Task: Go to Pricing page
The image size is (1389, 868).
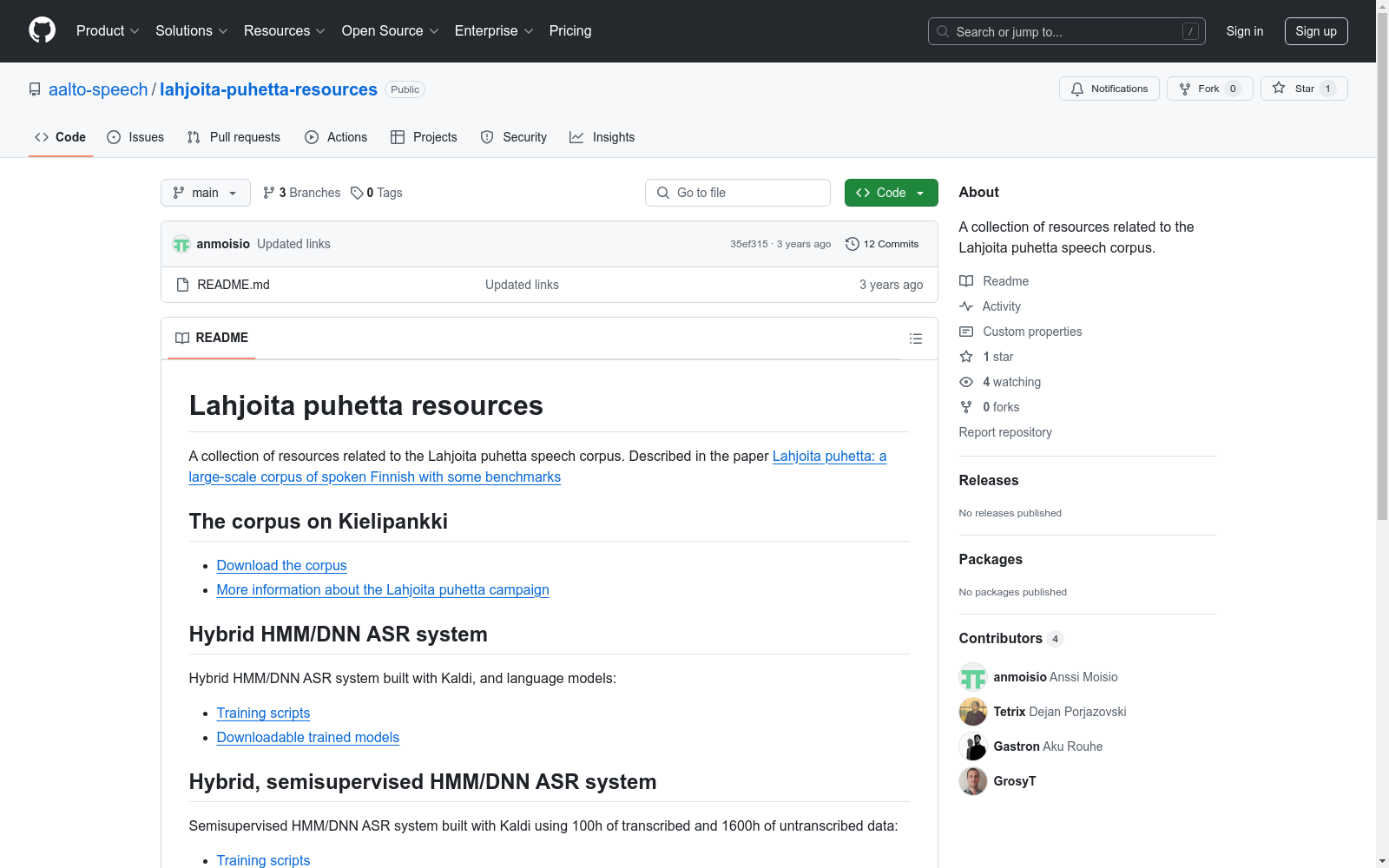Action: (x=570, y=30)
